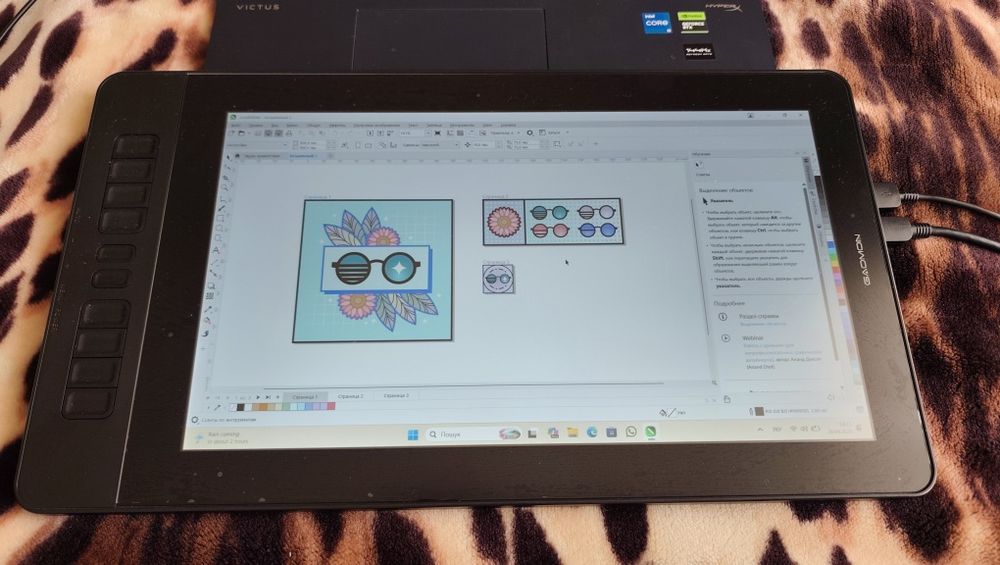Open the Раздел справки link in Hints
Image resolution: width=1000 pixels, height=565 pixels.
758,316
